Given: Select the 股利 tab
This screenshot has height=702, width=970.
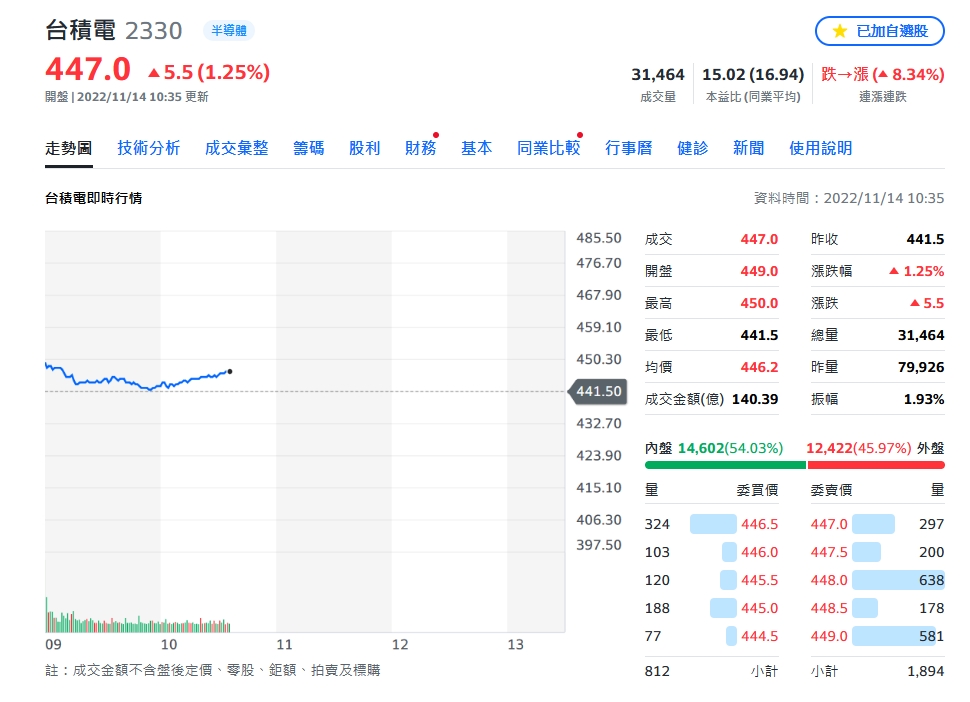Looking at the screenshot, I should (364, 148).
